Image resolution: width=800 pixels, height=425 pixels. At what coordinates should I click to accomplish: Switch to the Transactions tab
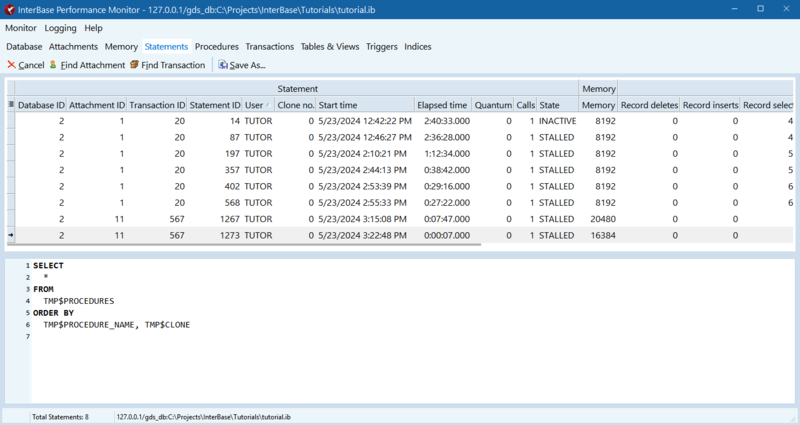pos(269,46)
